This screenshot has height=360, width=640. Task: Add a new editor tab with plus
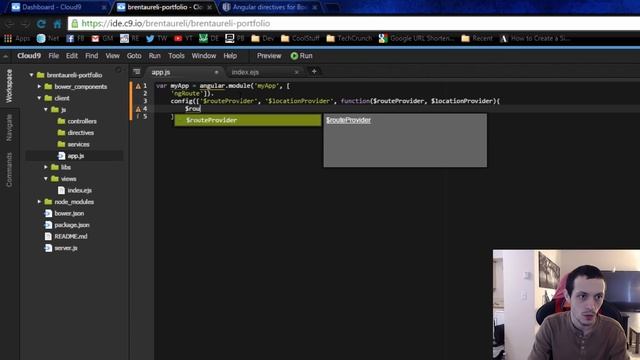point(314,71)
